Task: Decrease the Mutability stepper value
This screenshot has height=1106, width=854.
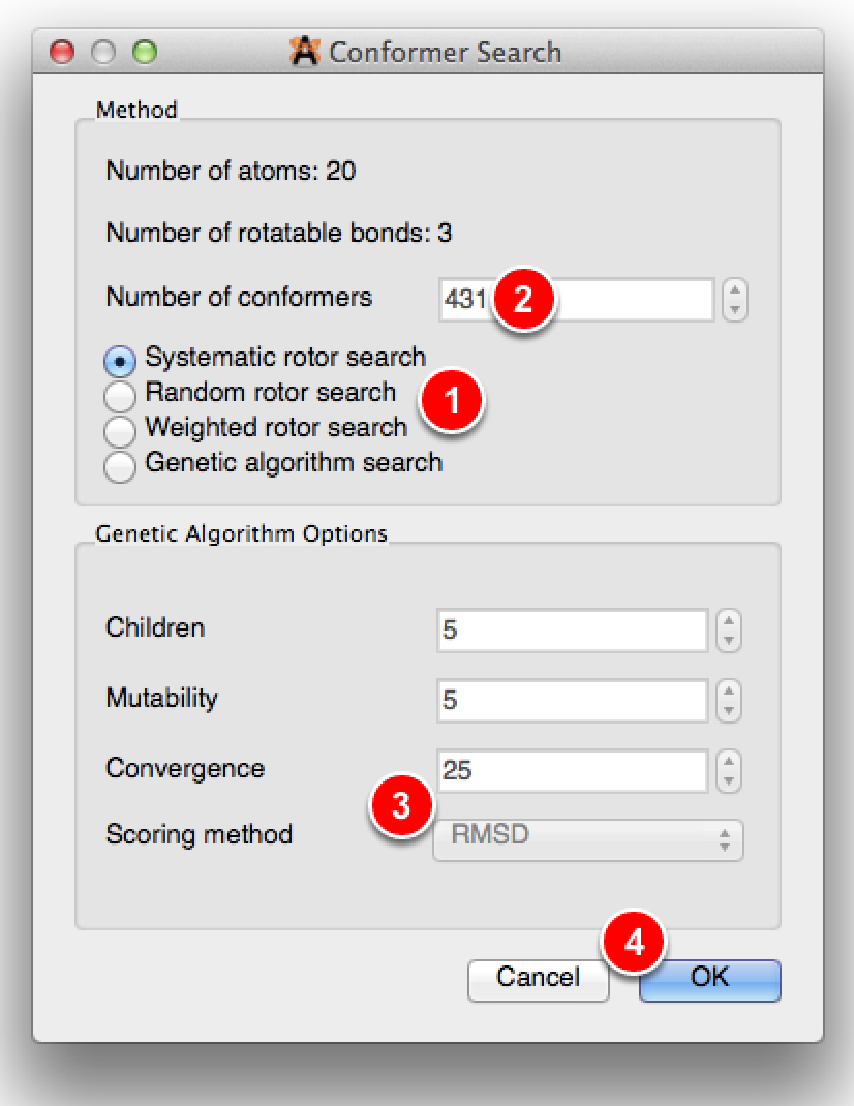Action: (729, 710)
